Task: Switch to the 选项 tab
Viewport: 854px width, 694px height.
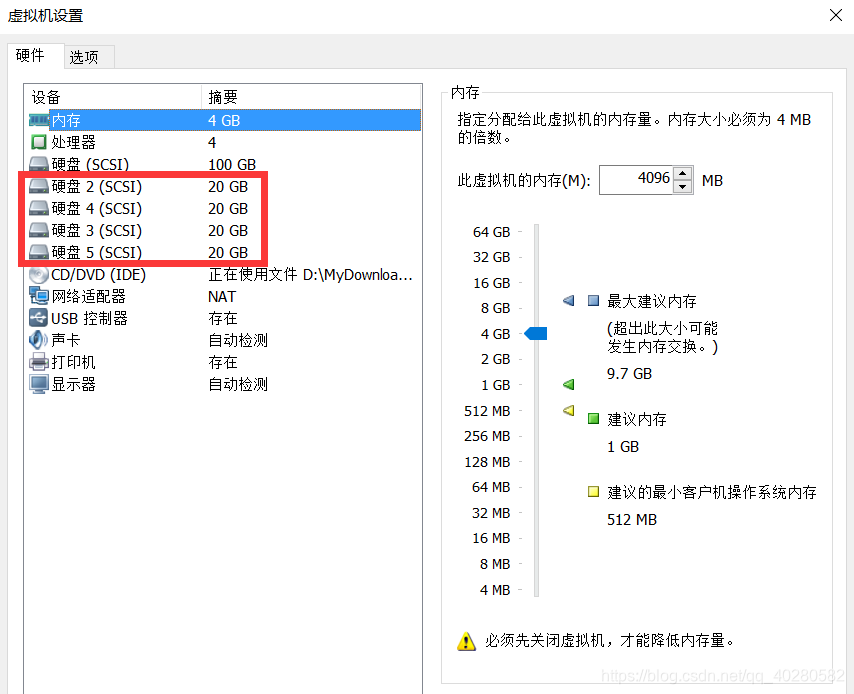Action: [89, 57]
